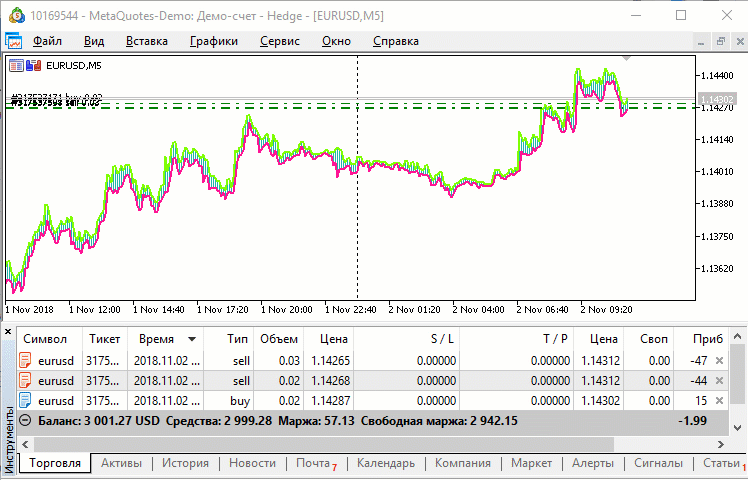Click the Символ column header
The image size is (748, 480).
pyautogui.click(x=45, y=339)
